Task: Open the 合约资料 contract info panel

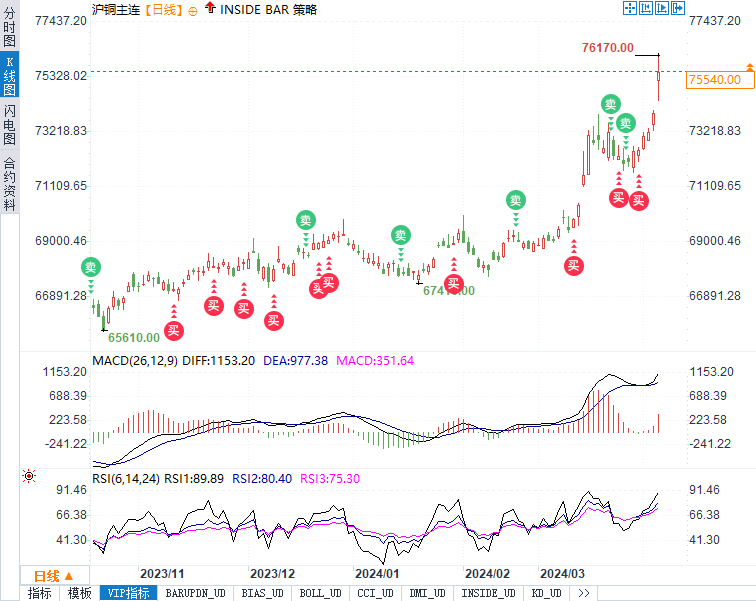Action: pyautogui.click(x=9, y=185)
